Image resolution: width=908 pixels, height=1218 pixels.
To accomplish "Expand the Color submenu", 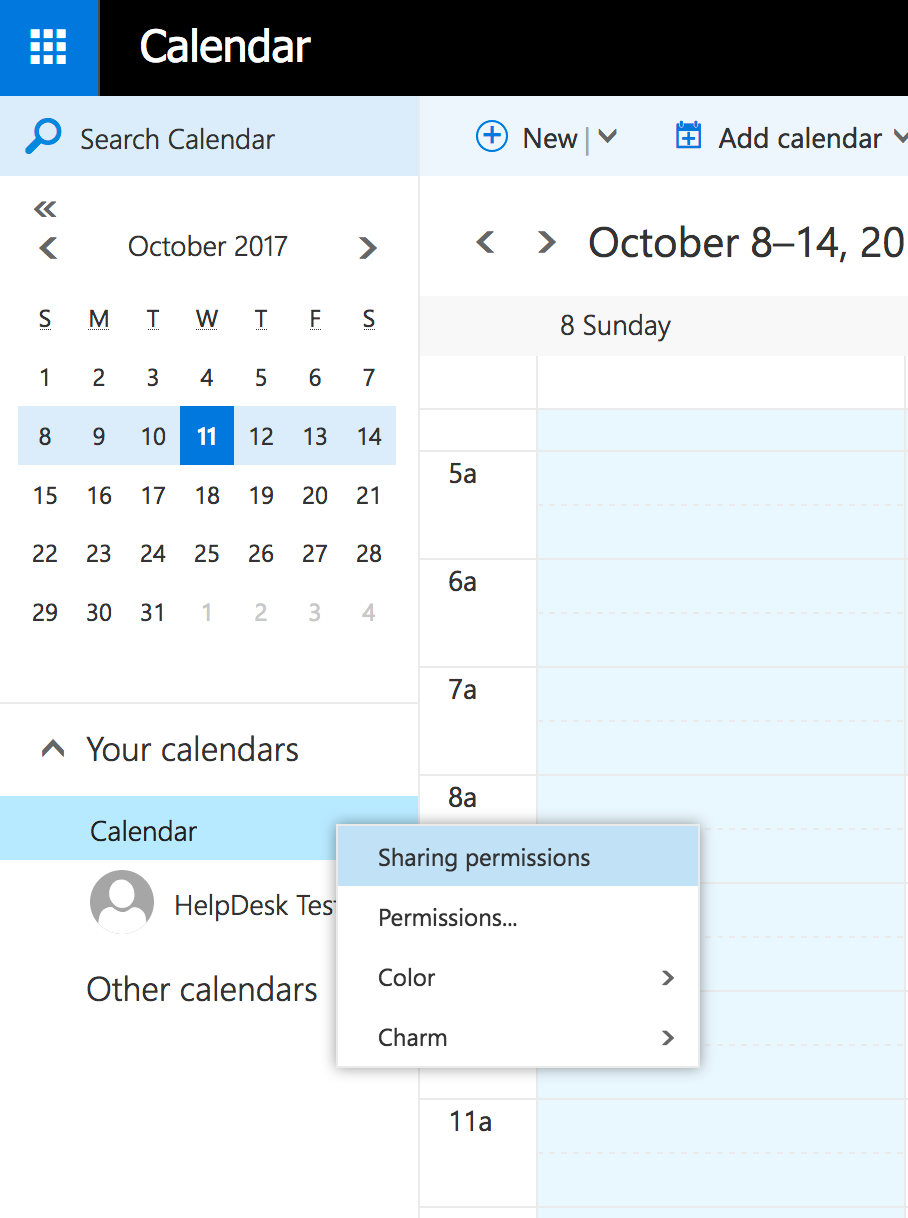I will click(668, 978).
